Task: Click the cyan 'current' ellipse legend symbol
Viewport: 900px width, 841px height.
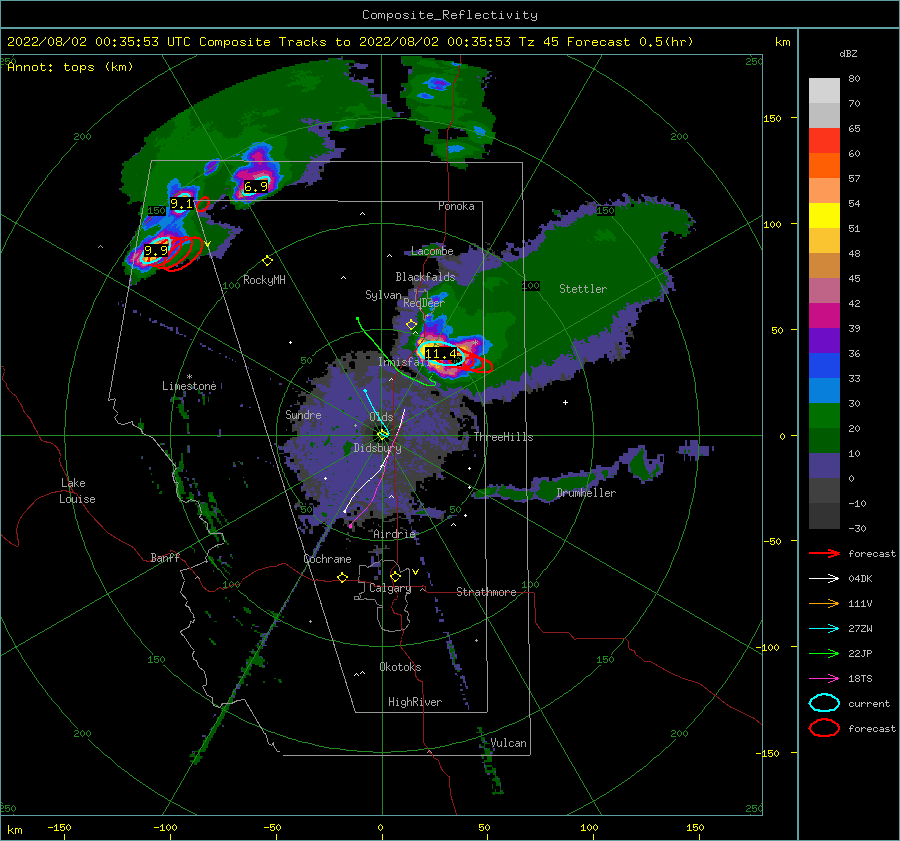Action: [824, 703]
